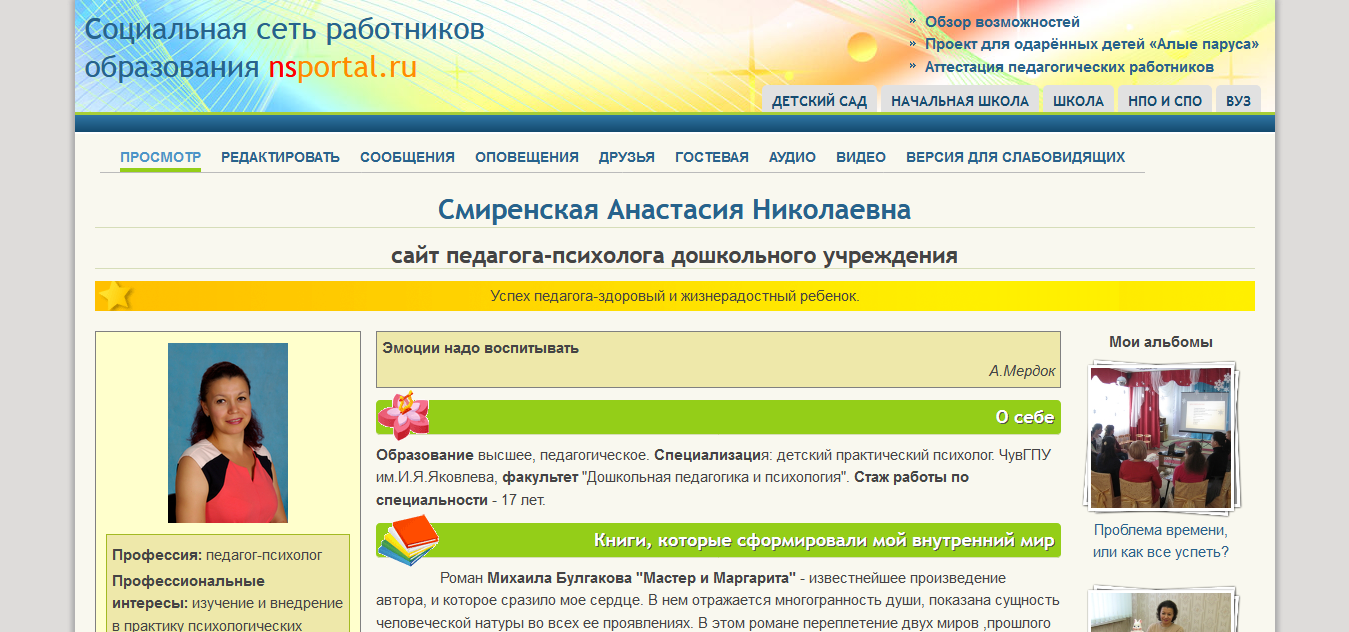Screen dimensions: 1349x632
Task: Click the name heading Смиренская Анастасия Николаевна
Action: (x=674, y=210)
